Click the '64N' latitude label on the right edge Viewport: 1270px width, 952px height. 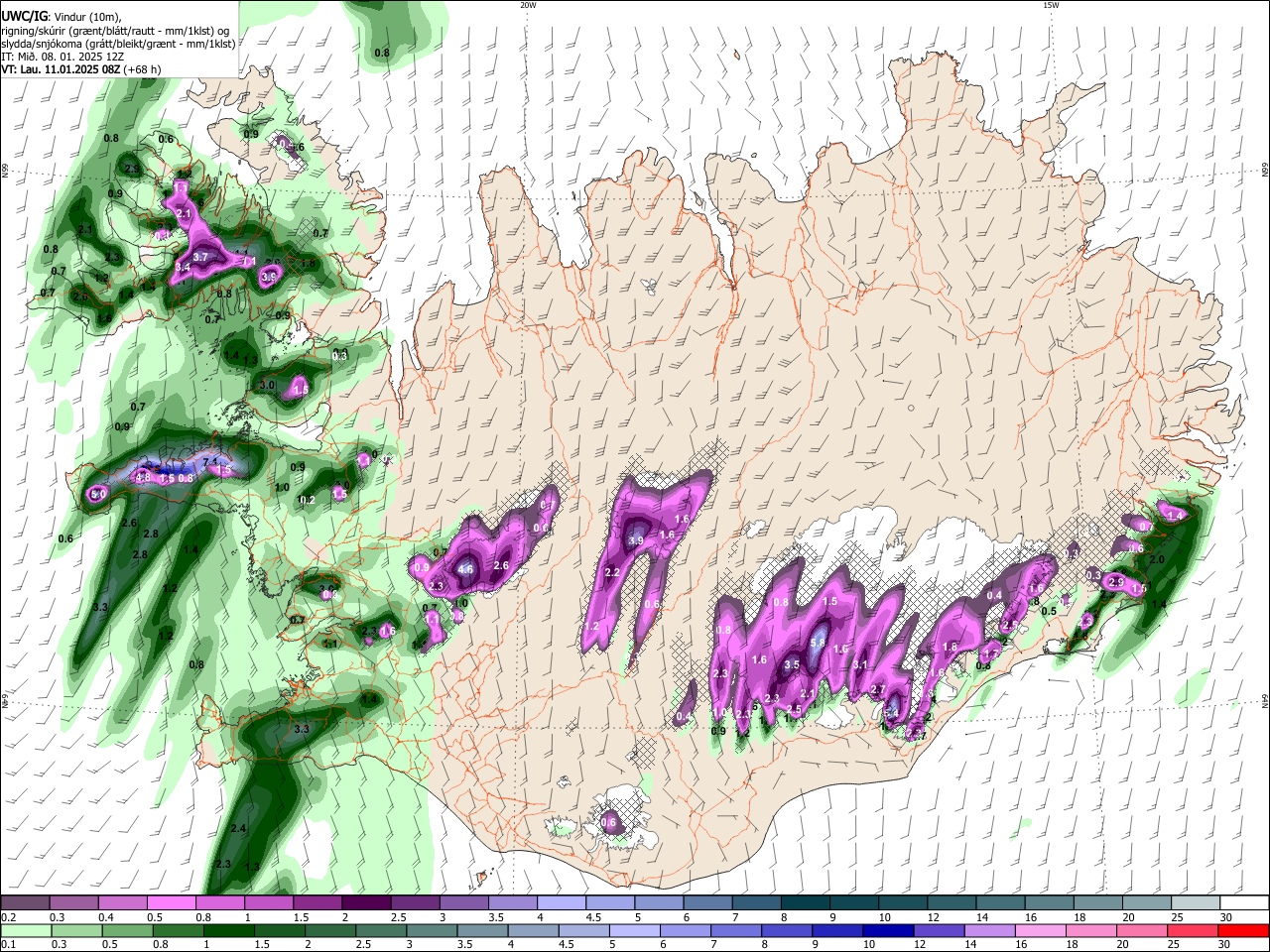point(1265,700)
